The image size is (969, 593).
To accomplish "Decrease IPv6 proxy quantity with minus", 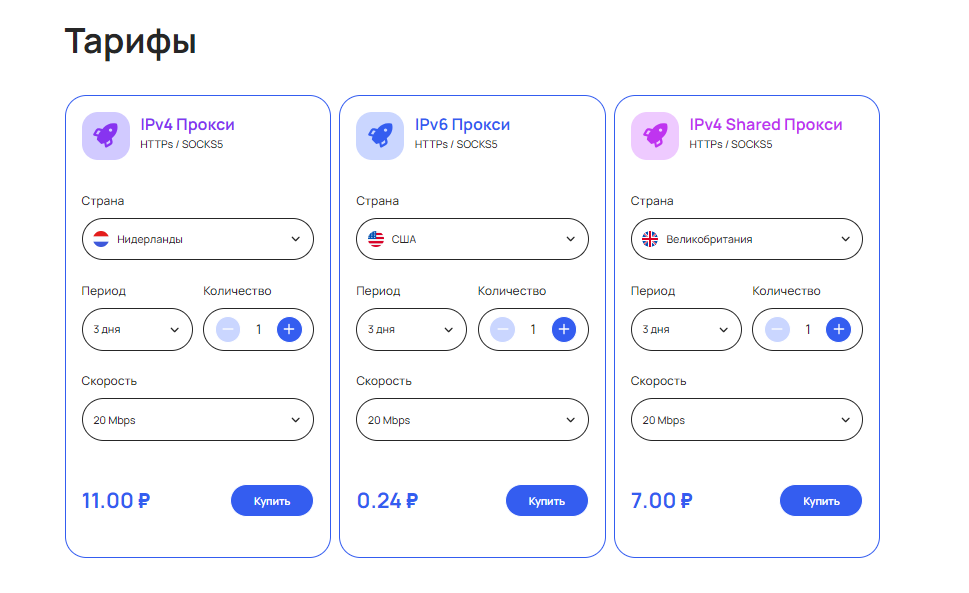I will tap(503, 329).
